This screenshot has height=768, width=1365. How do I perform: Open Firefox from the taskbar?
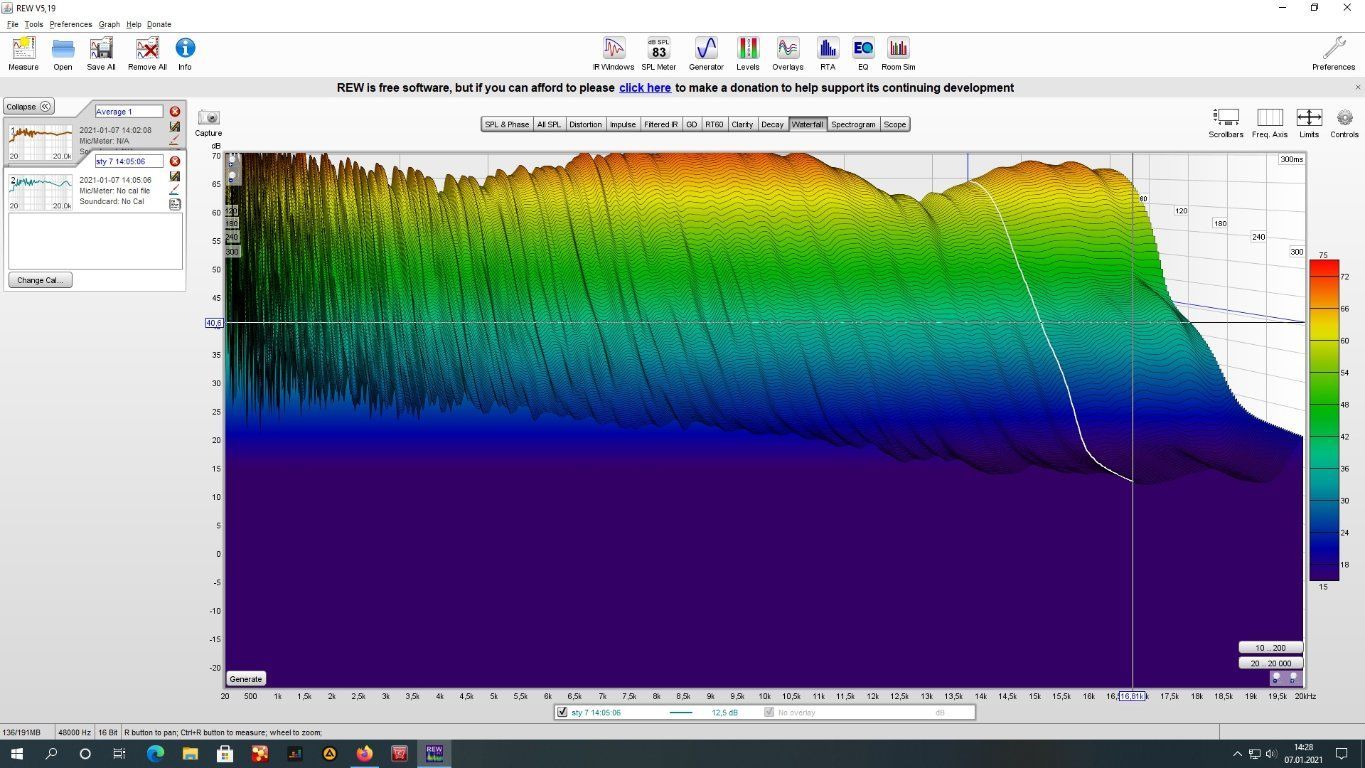click(363, 753)
